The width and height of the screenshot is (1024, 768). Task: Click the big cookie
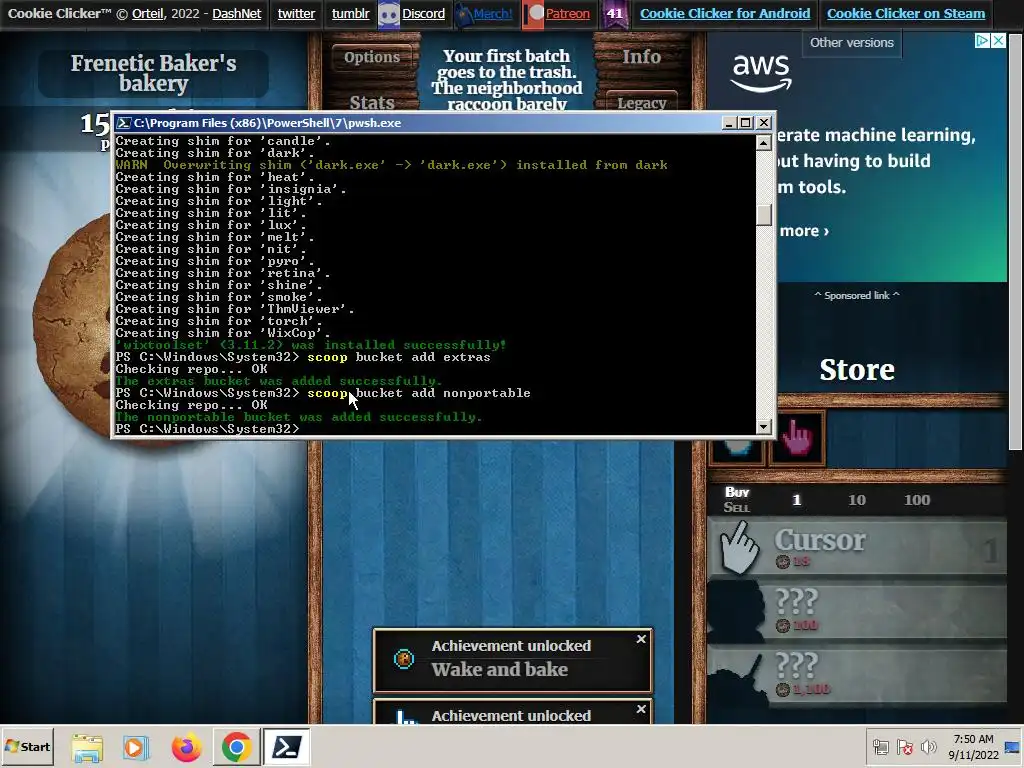[72, 327]
